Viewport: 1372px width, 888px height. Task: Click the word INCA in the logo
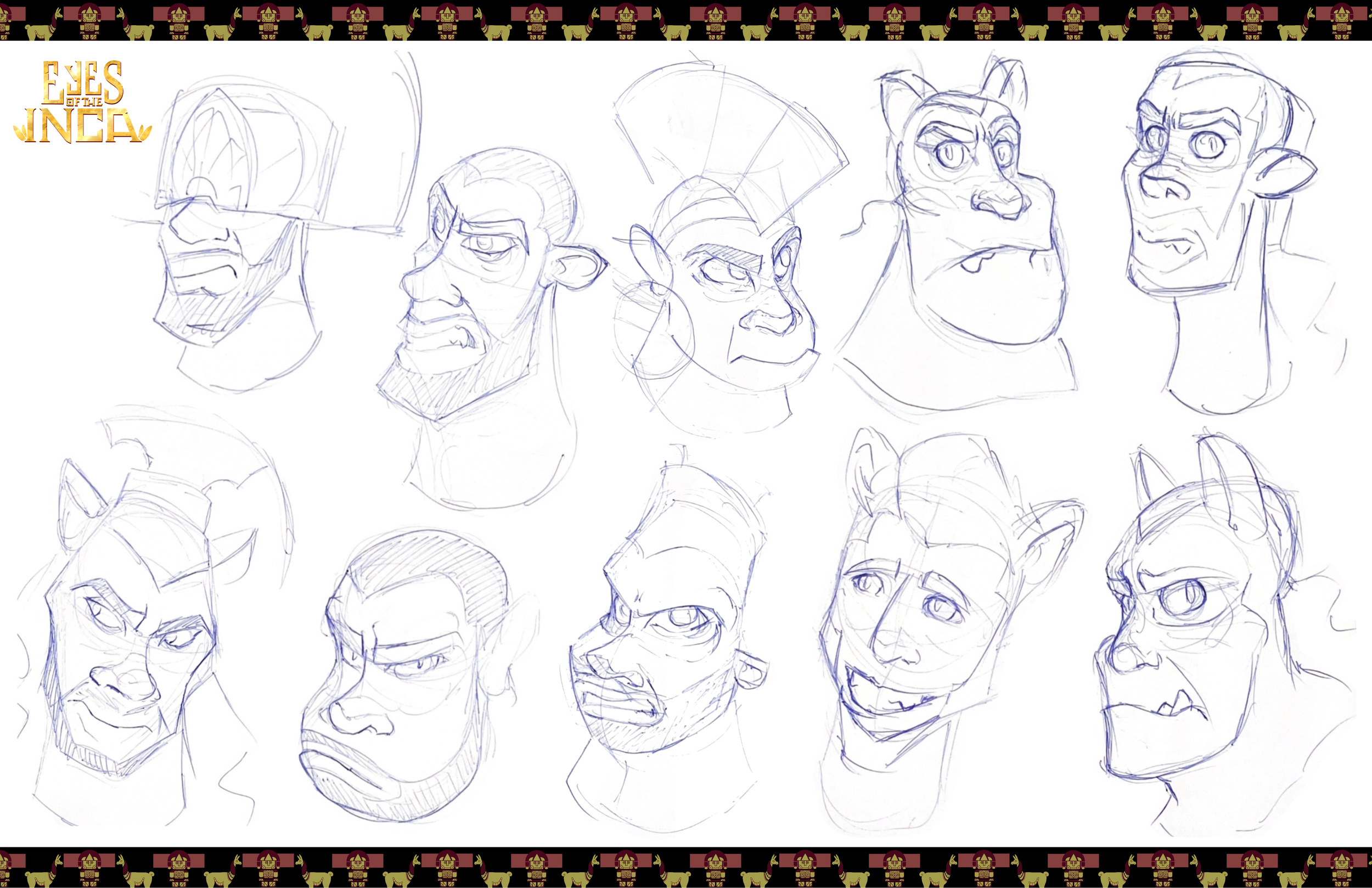point(81,126)
